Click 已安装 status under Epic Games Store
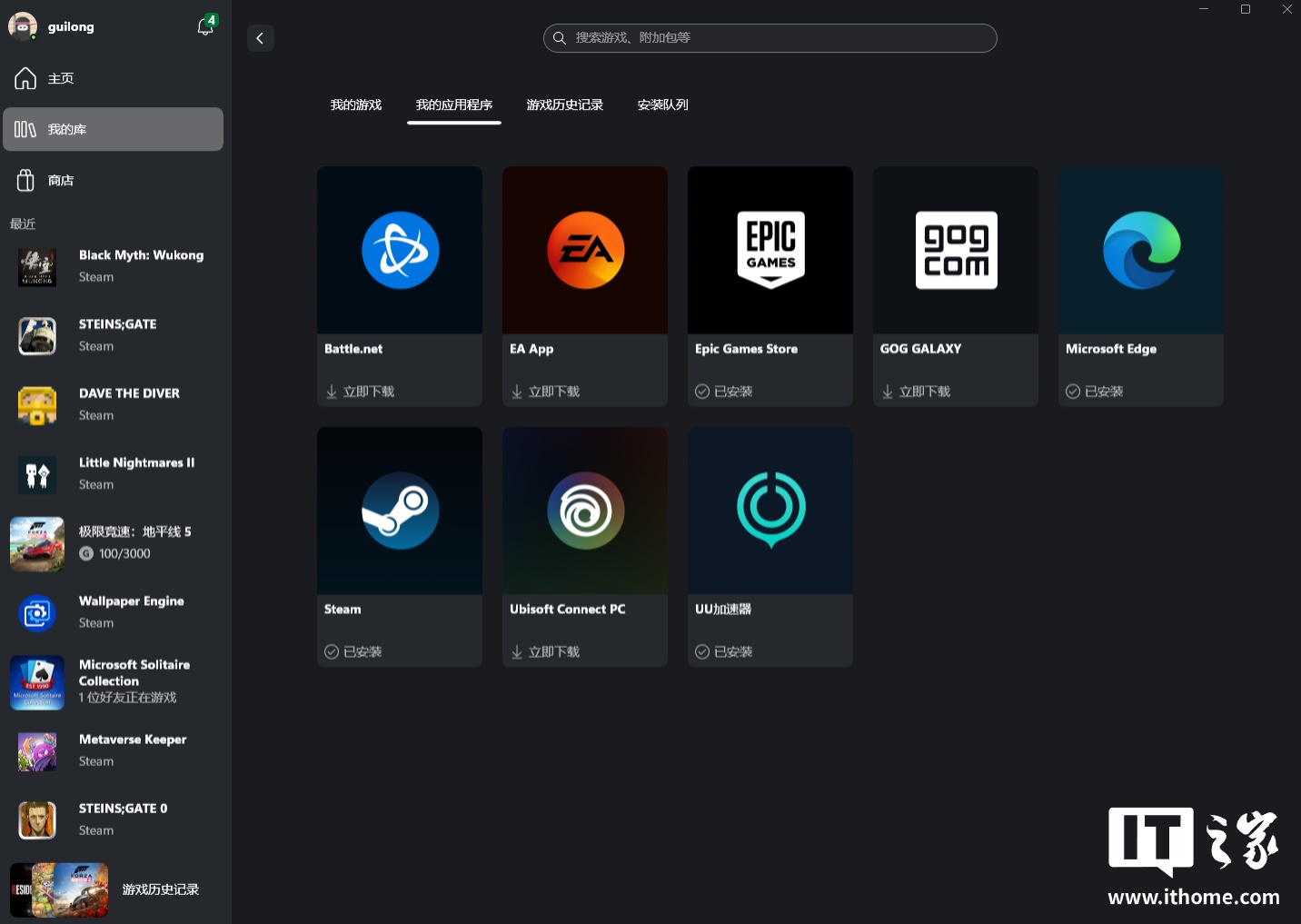This screenshot has width=1301, height=924. 724,392
